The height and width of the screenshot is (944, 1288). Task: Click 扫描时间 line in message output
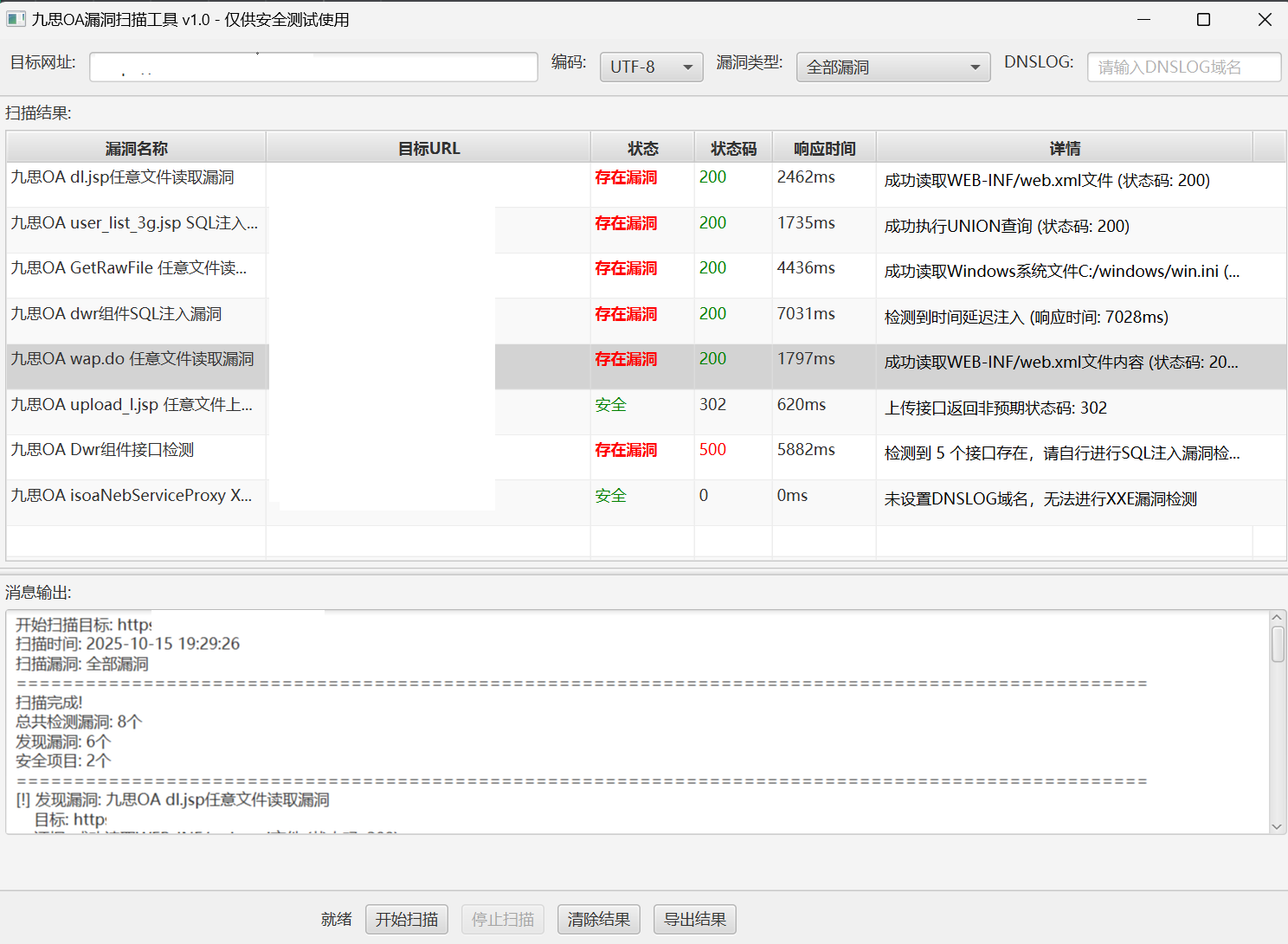coord(127,644)
